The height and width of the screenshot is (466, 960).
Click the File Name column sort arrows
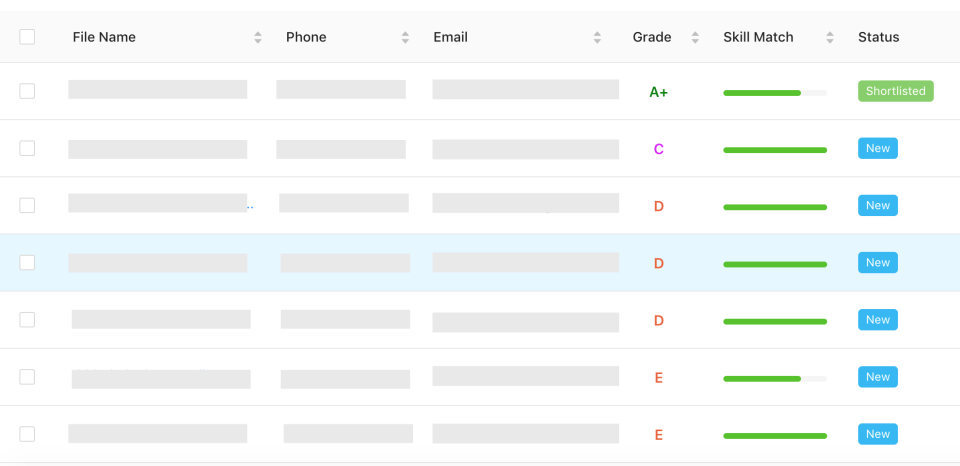[258, 38]
